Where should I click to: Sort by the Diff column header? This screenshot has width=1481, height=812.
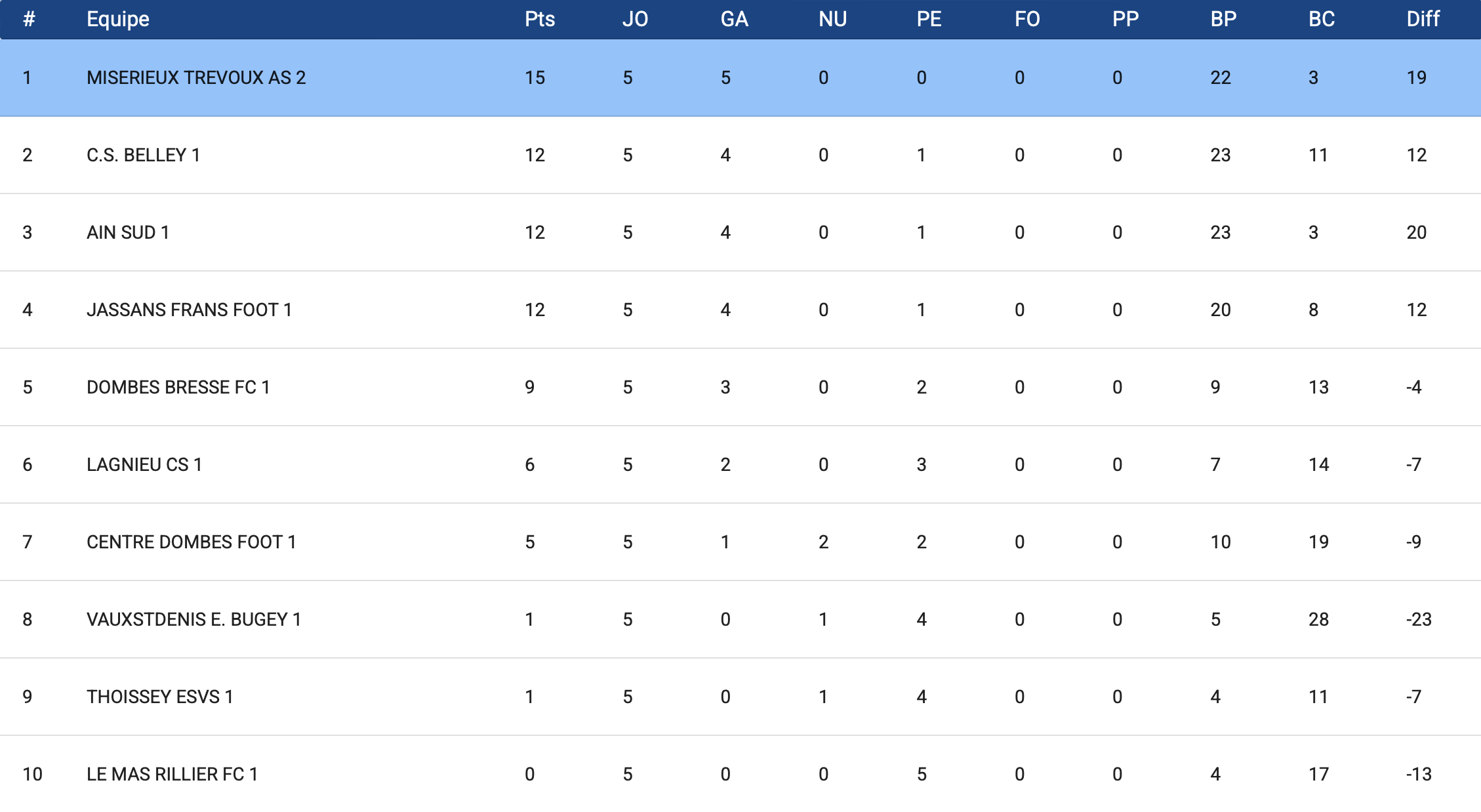(1423, 19)
